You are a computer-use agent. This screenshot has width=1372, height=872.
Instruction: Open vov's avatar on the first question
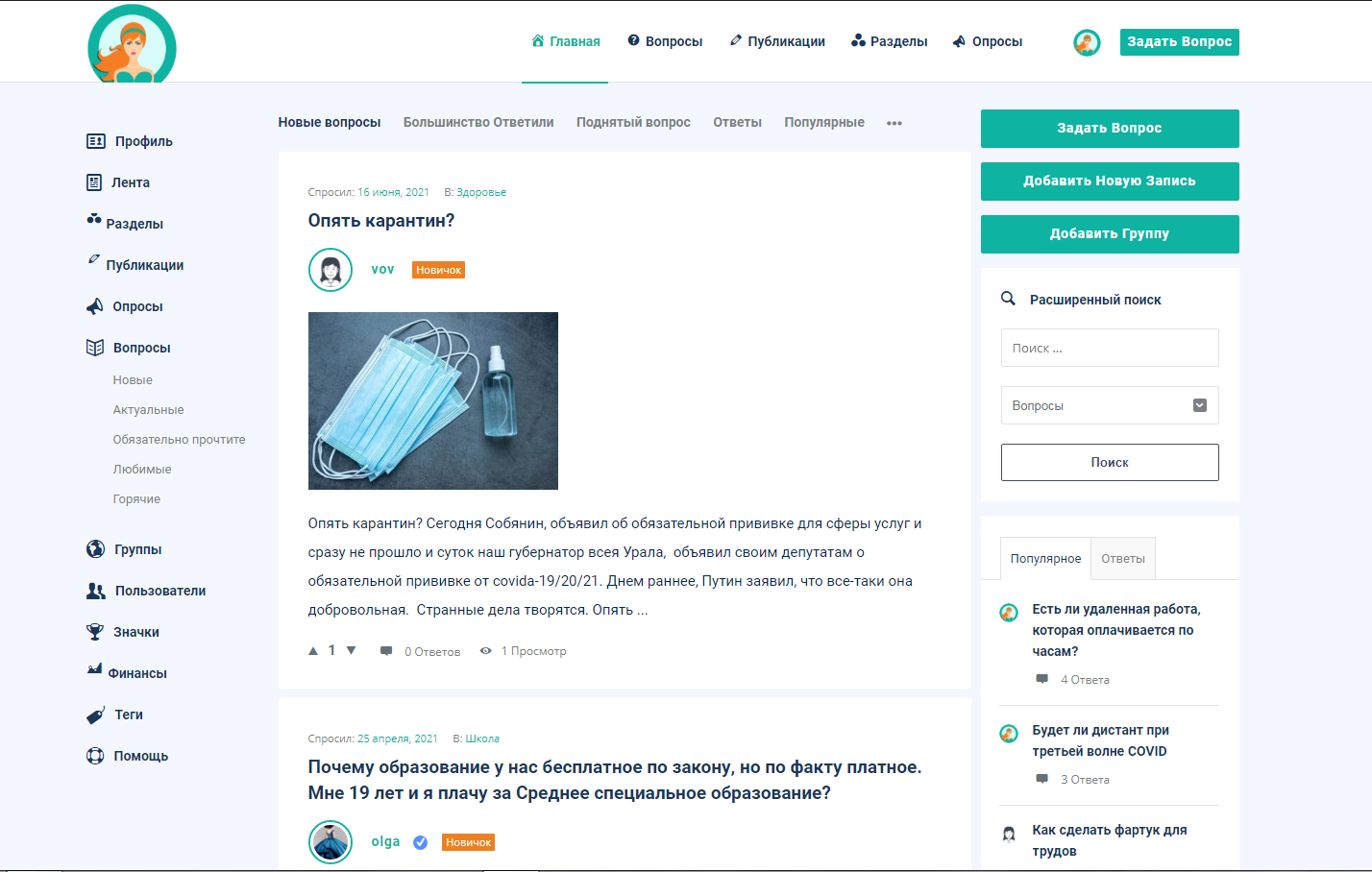click(331, 270)
